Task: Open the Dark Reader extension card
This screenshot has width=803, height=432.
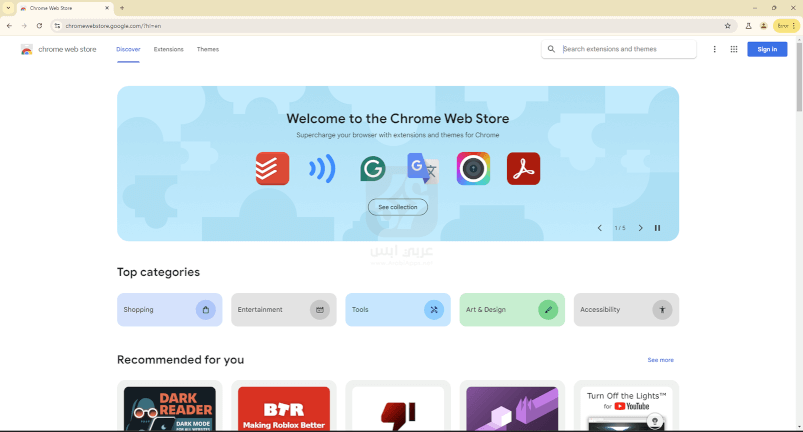Action: [x=170, y=406]
